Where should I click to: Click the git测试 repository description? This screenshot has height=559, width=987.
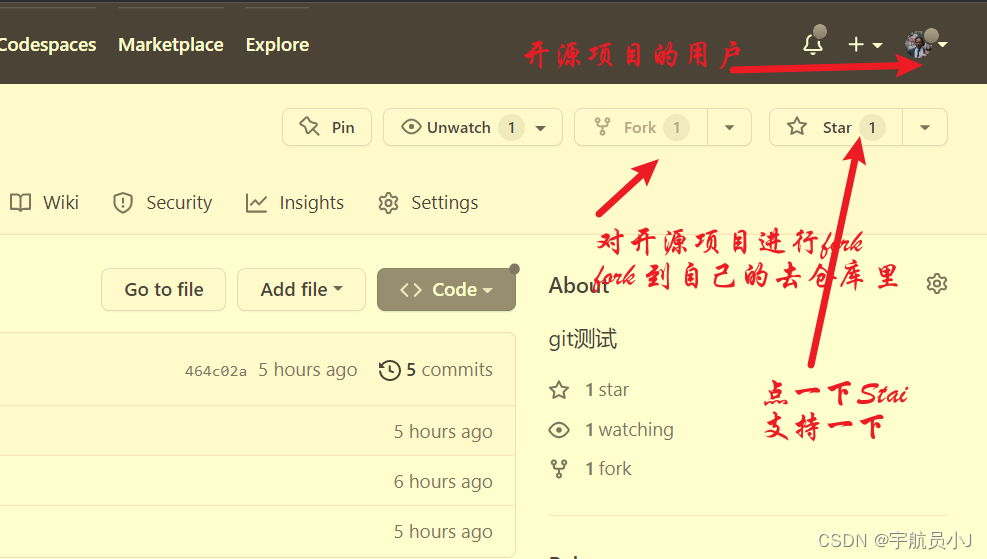coord(583,339)
